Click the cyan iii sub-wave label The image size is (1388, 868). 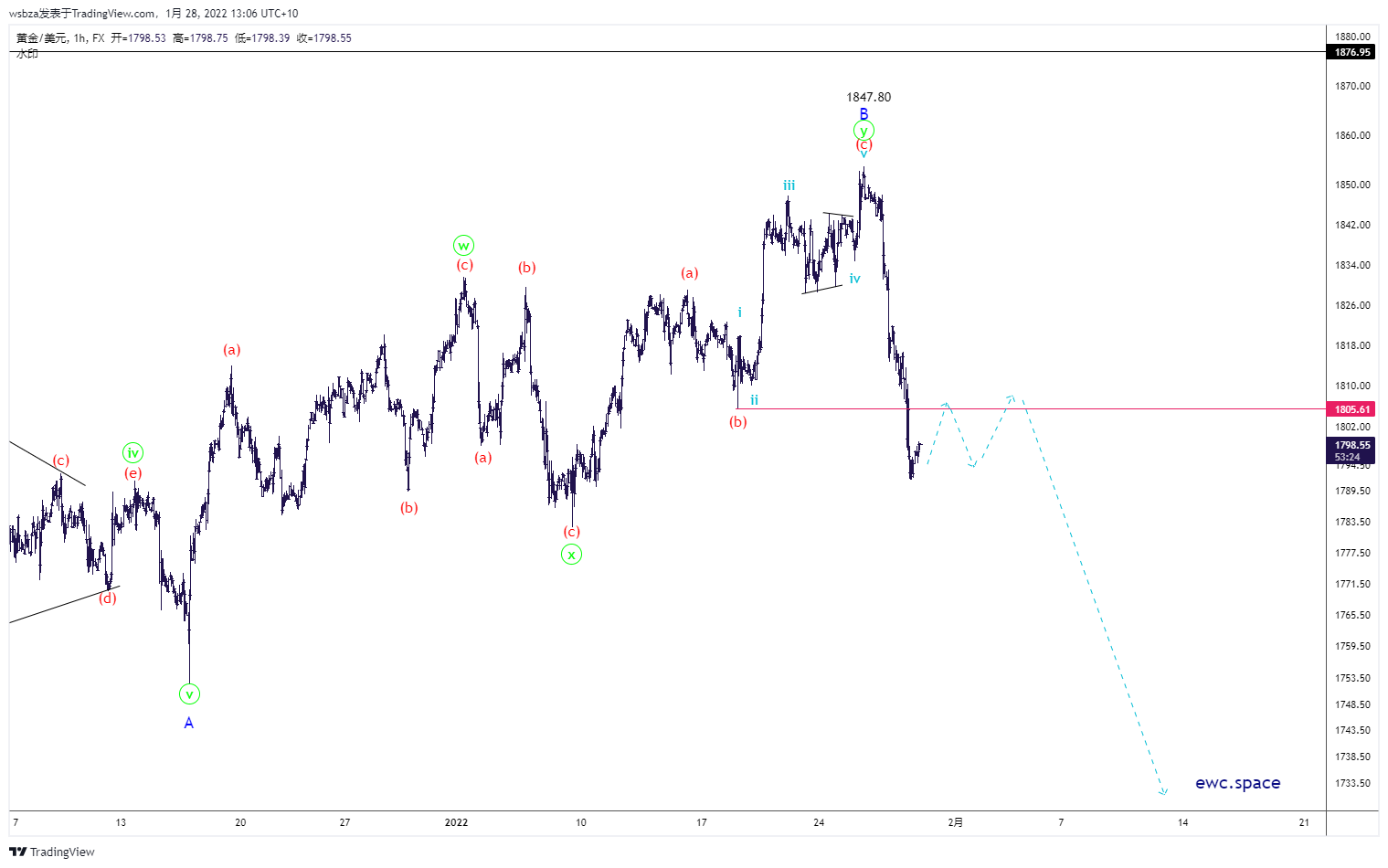(789, 185)
